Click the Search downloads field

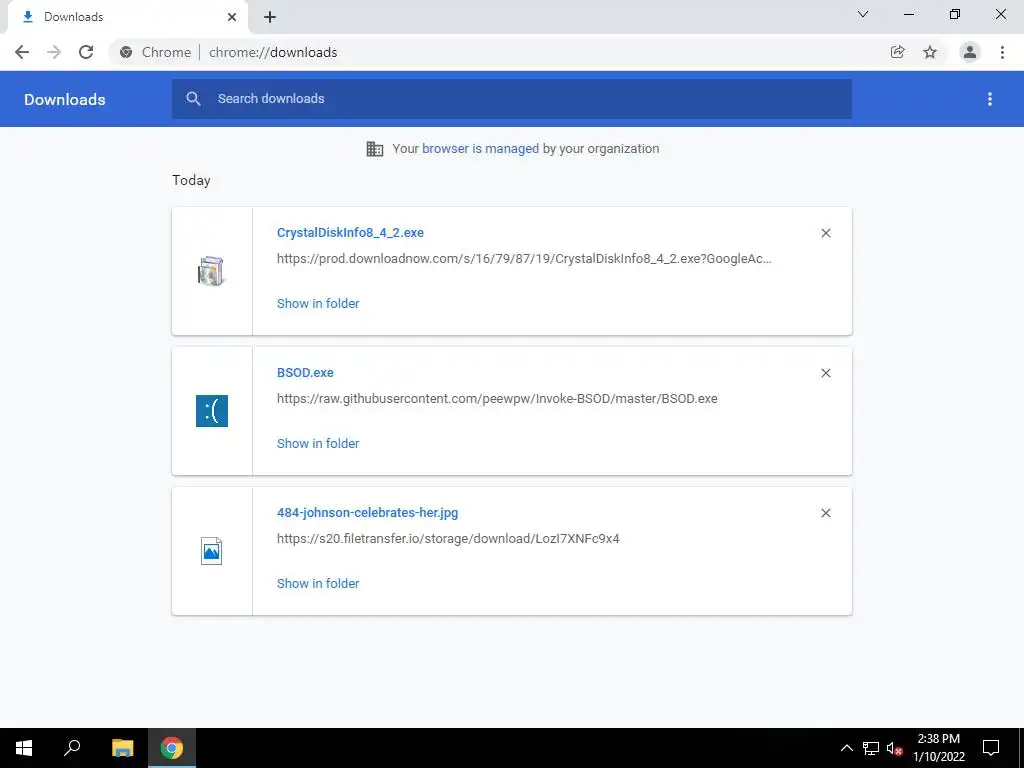click(512, 99)
